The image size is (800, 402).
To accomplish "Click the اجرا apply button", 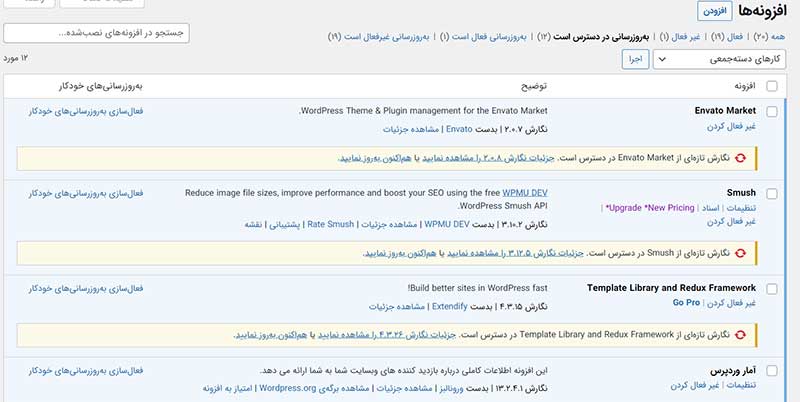I will (x=635, y=59).
